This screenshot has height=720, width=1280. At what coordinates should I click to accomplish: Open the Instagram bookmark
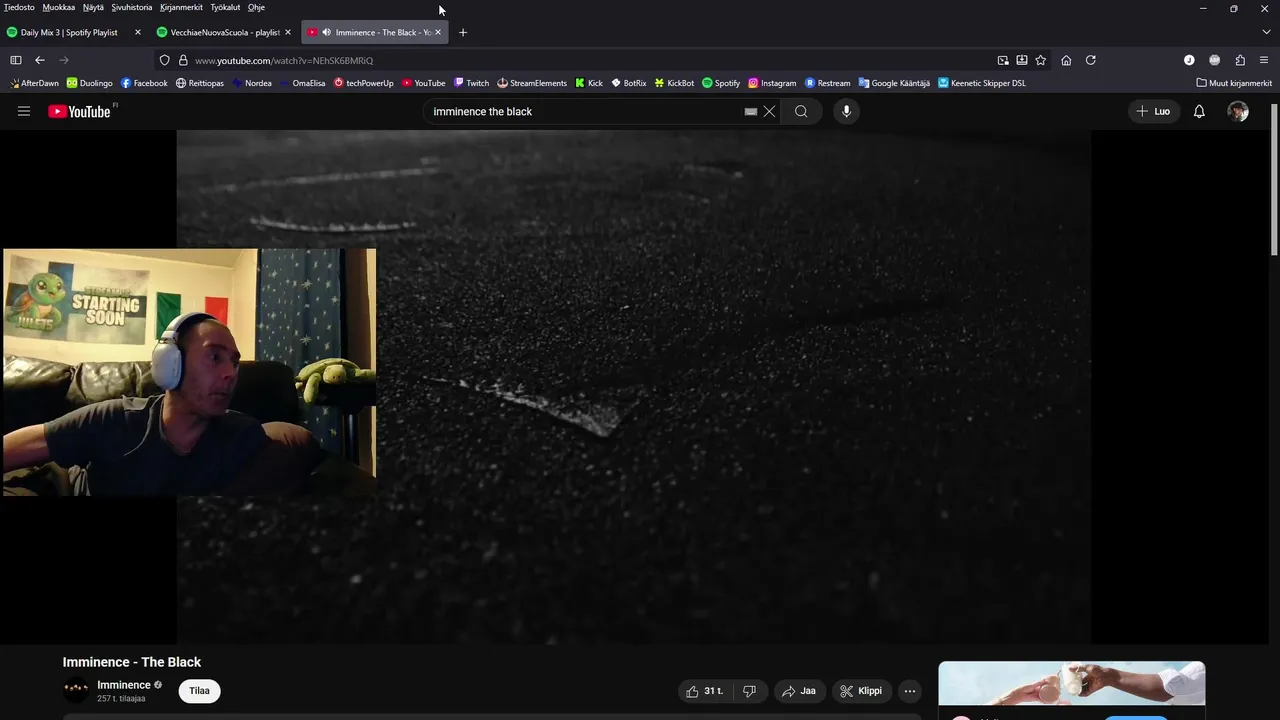(772, 83)
